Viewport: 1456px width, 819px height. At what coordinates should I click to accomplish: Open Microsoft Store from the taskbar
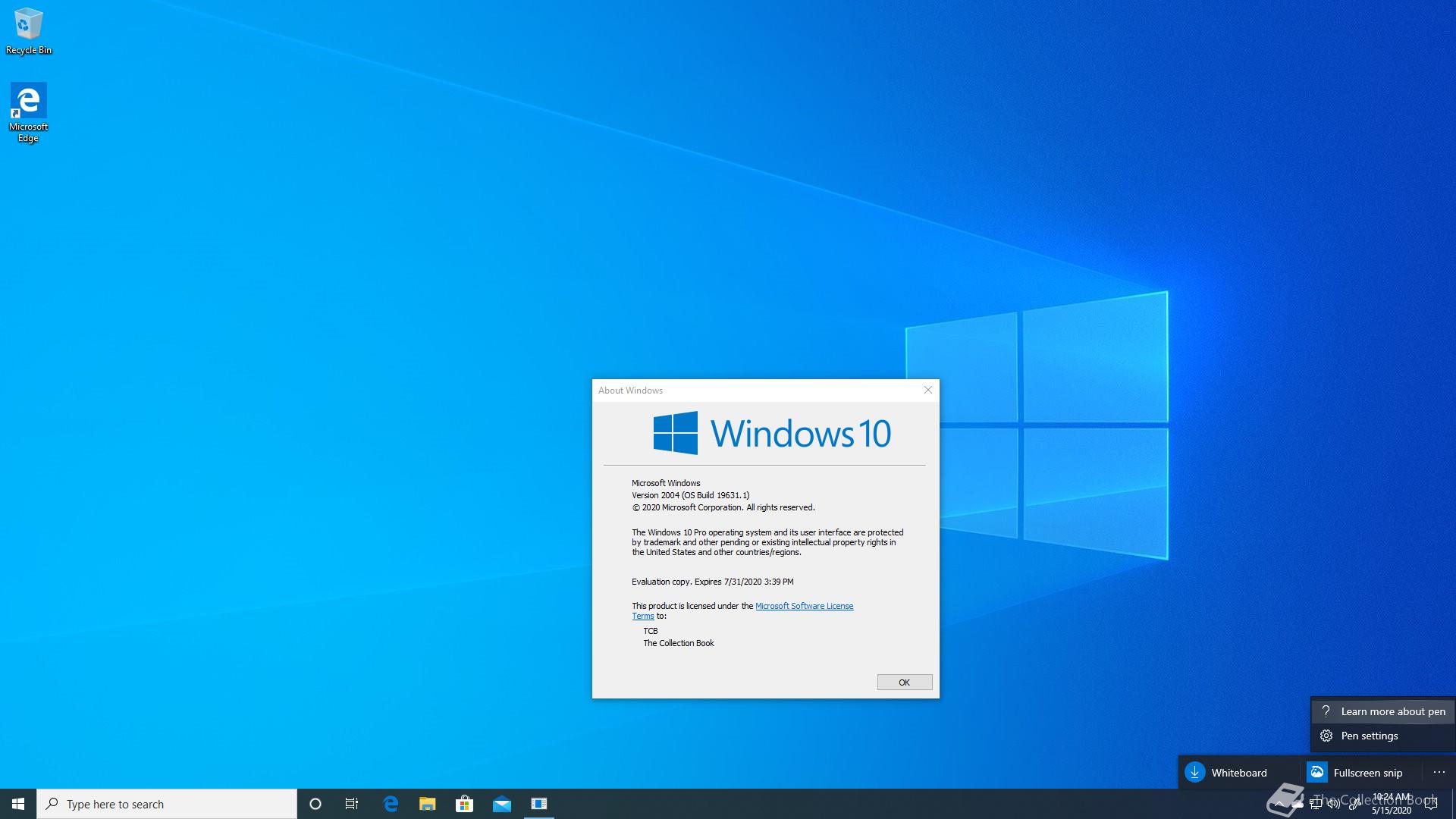464,804
